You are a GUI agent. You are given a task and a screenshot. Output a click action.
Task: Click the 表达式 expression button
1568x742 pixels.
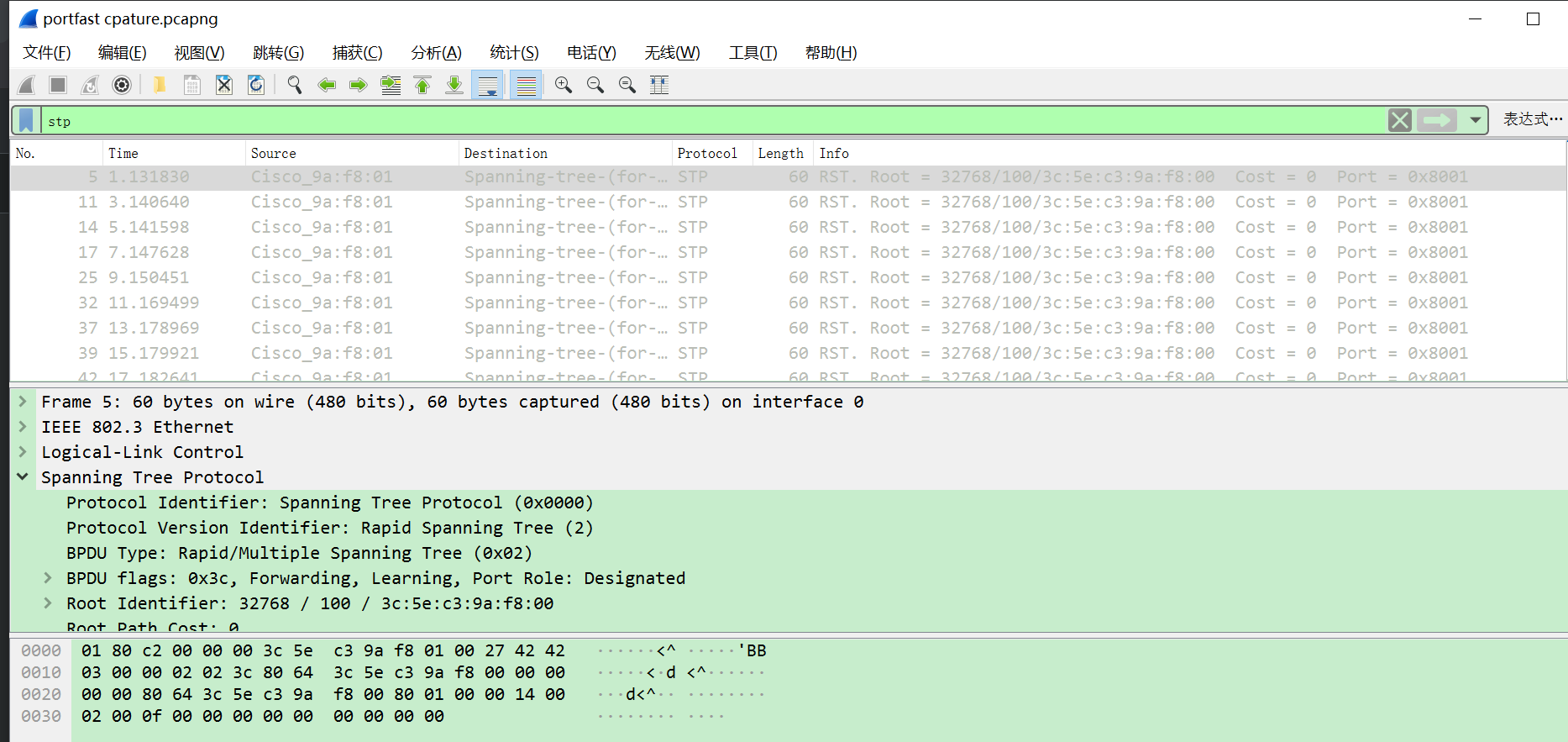click(x=1533, y=119)
